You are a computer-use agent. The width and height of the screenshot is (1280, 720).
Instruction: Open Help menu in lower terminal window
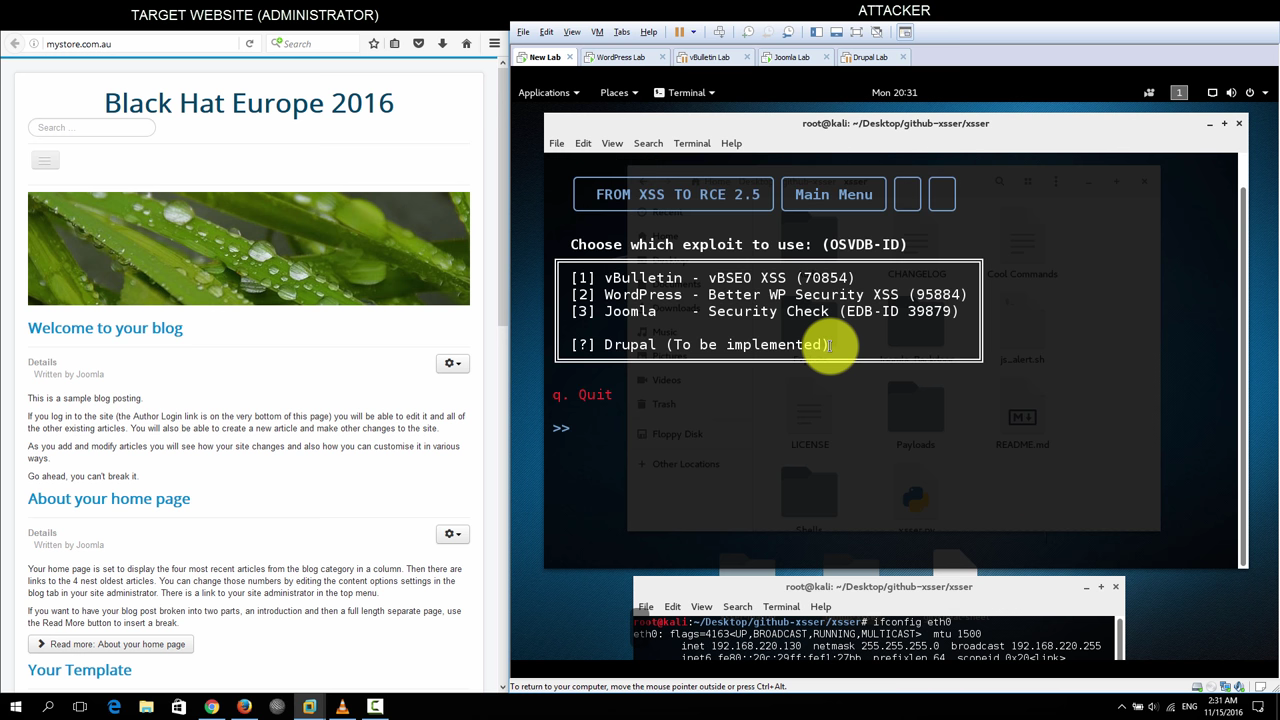821,606
